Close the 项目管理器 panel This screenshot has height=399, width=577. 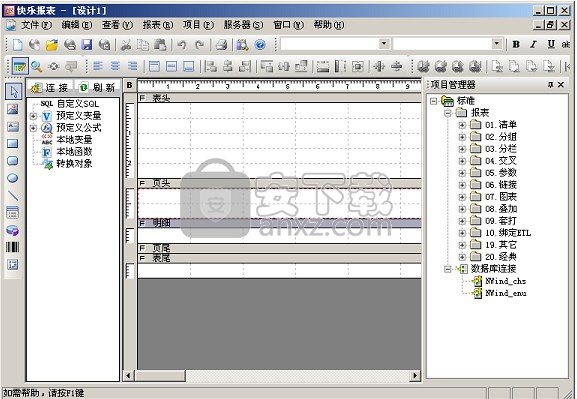click(x=560, y=85)
